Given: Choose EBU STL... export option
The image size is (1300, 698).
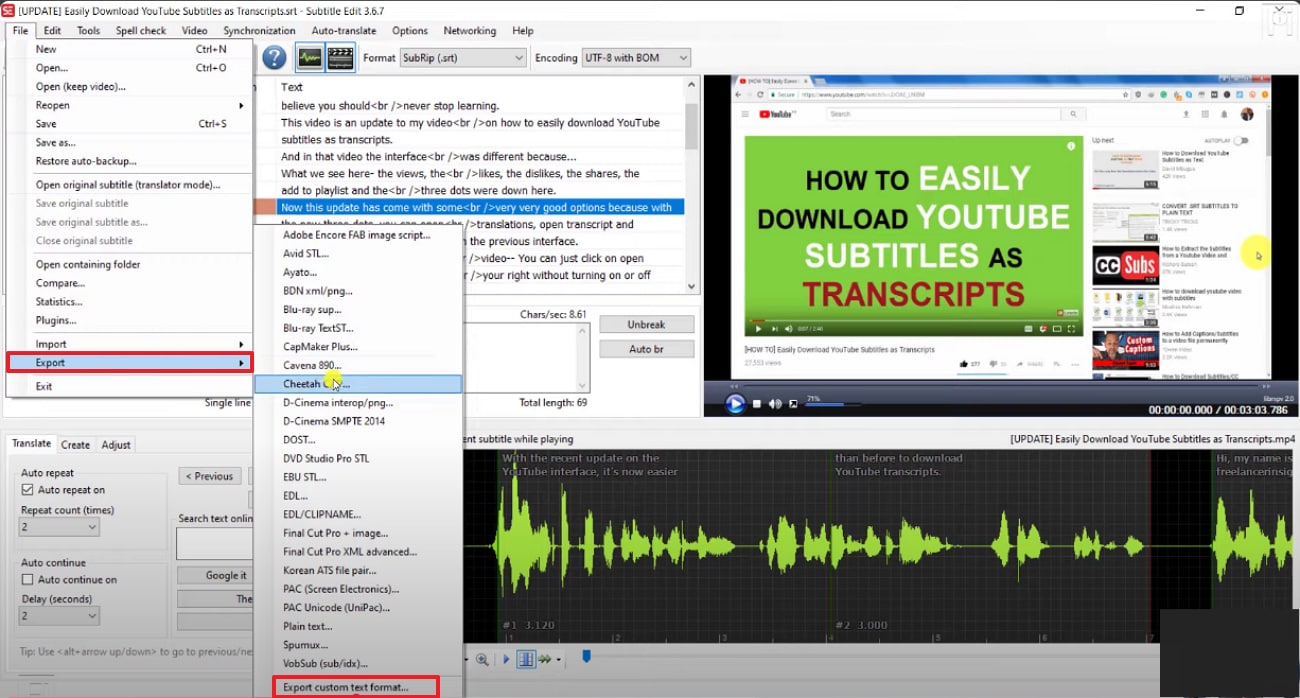Looking at the screenshot, I should click(x=358, y=477).
